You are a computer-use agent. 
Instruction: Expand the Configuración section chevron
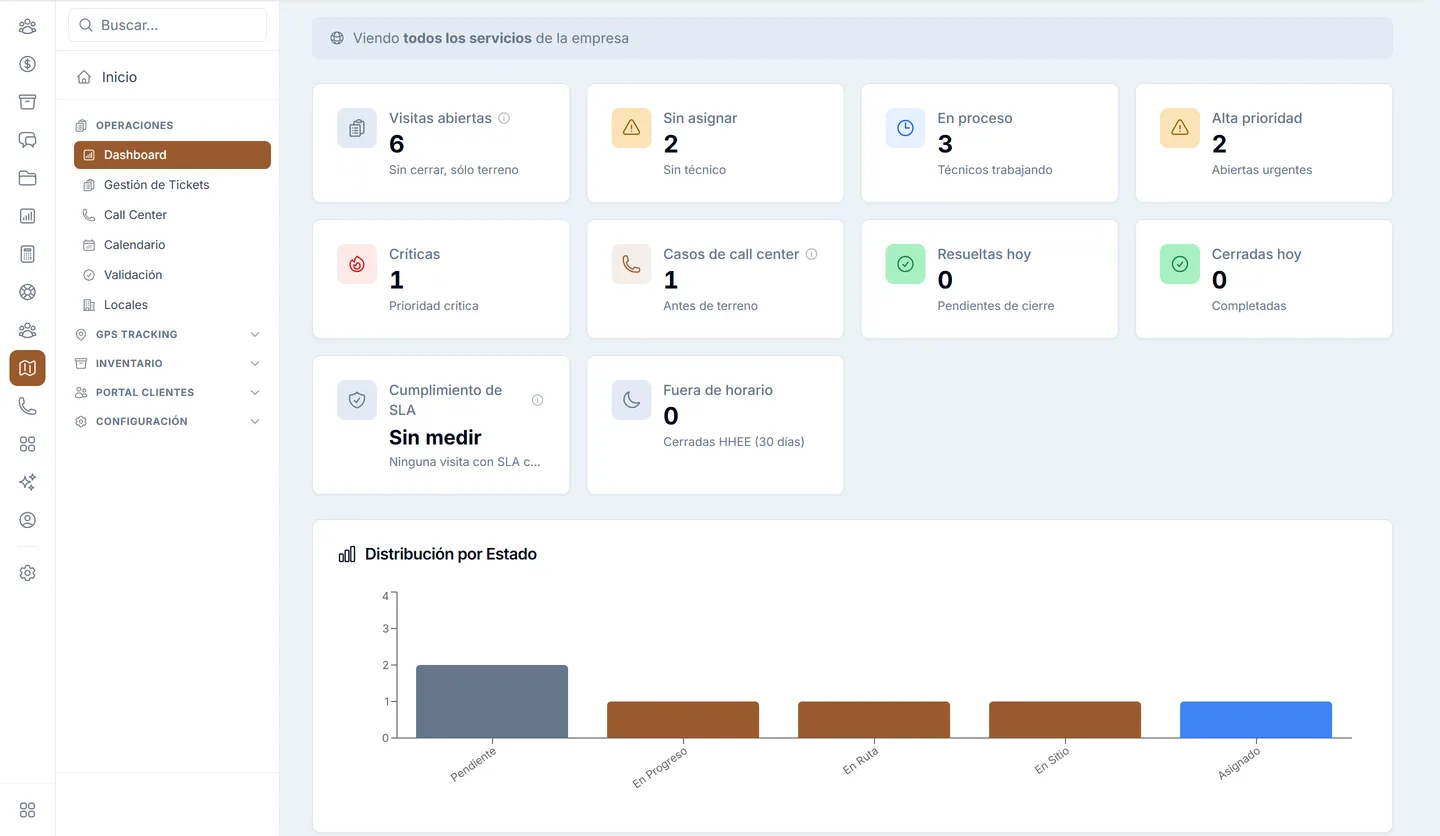coord(255,422)
